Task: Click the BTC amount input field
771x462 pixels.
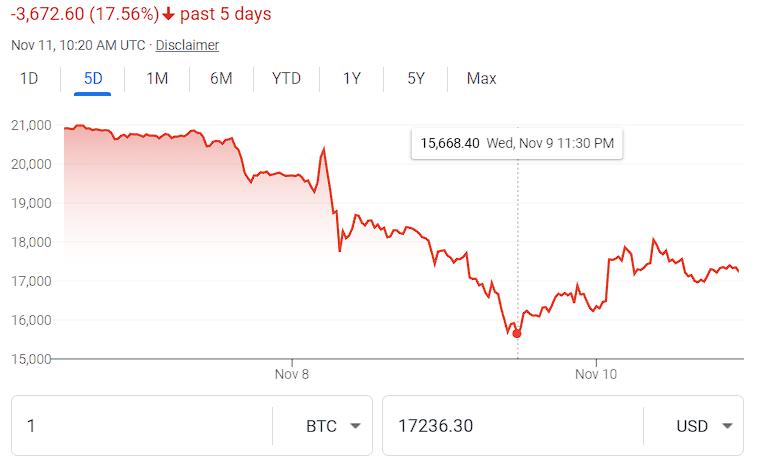Action: pos(140,426)
